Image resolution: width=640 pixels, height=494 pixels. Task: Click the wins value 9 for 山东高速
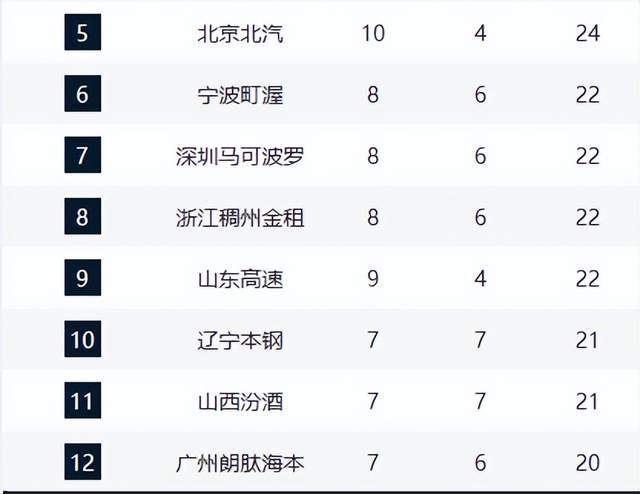tap(373, 279)
